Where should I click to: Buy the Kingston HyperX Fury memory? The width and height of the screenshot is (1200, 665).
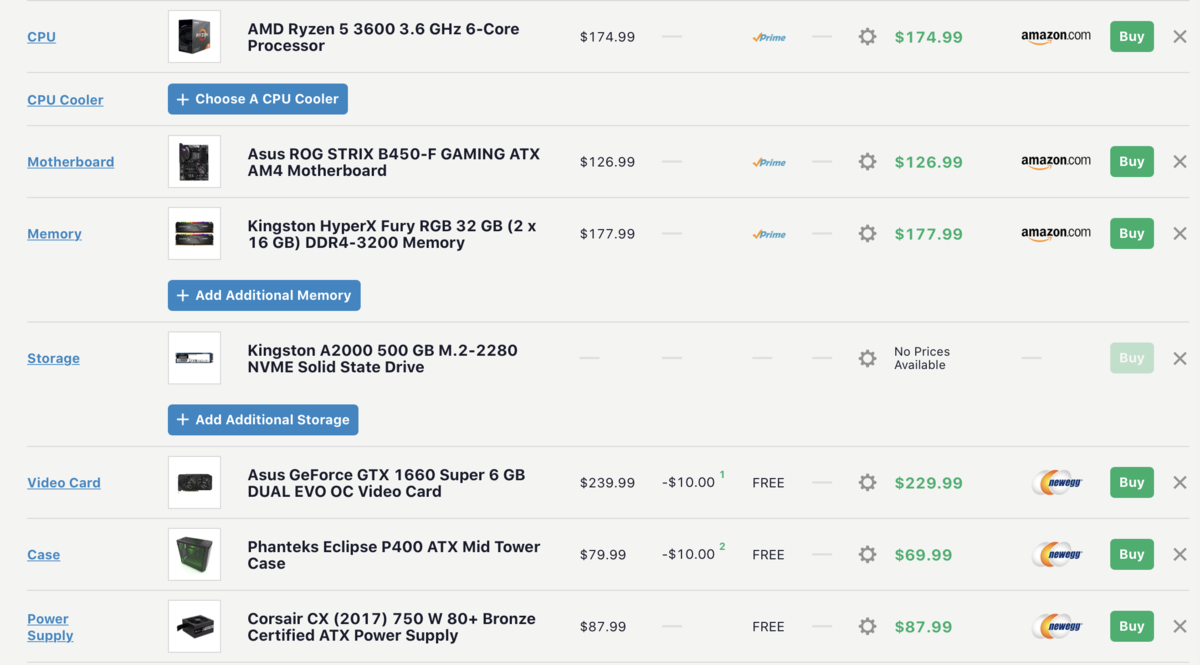[1132, 234]
